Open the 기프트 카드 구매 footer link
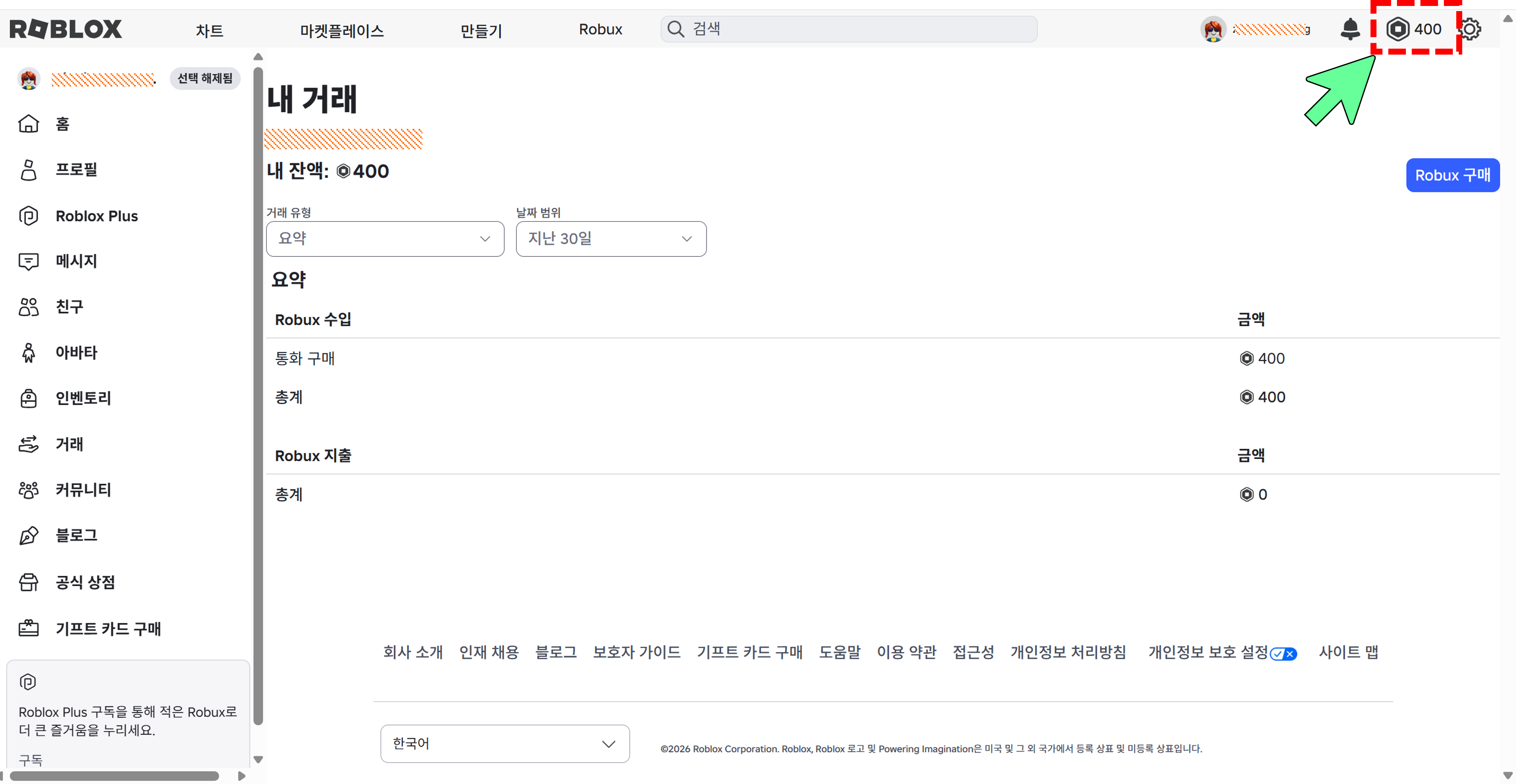This screenshot has width=1516, height=784. coord(750,652)
